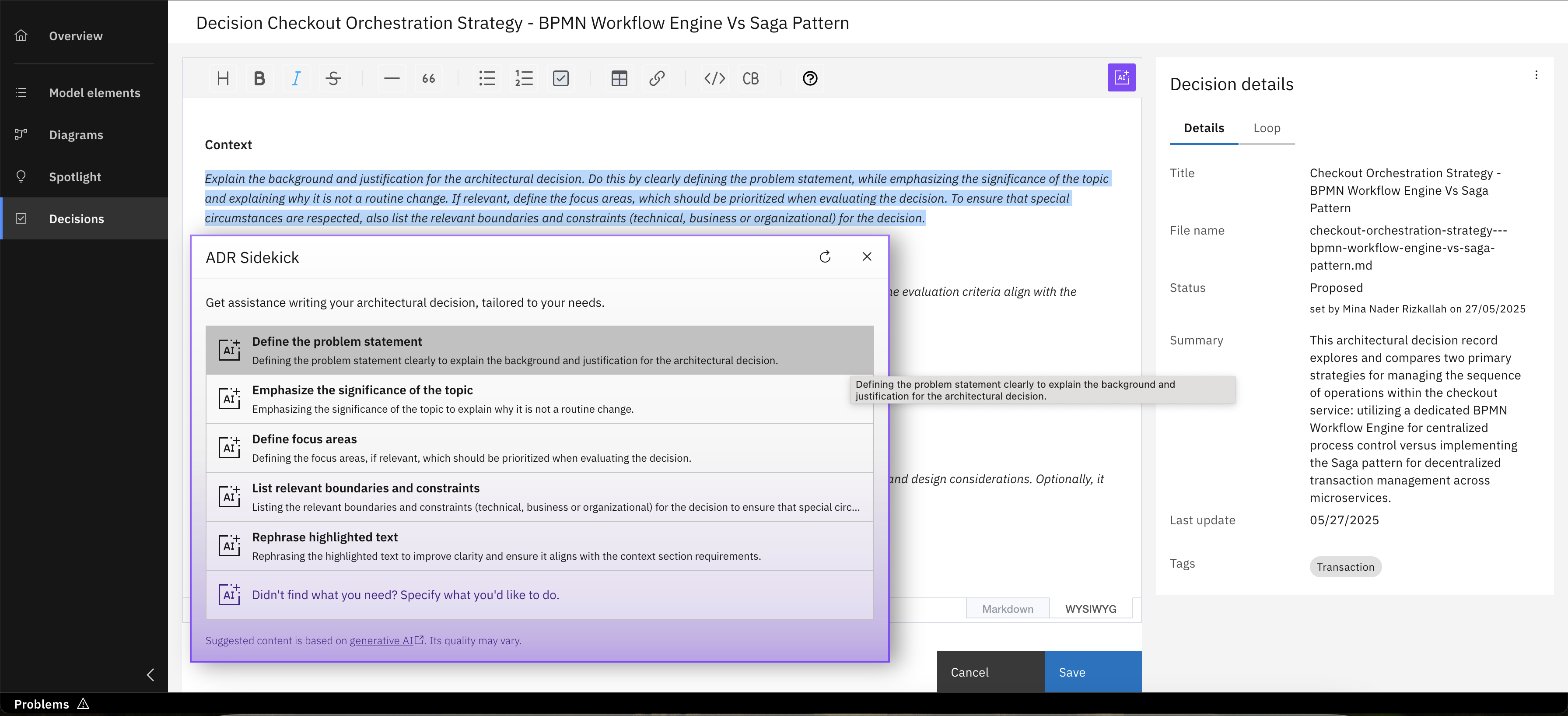Apply italic formatting from the toolbar
The height and width of the screenshot is (716, 1568).
point(297,78)
